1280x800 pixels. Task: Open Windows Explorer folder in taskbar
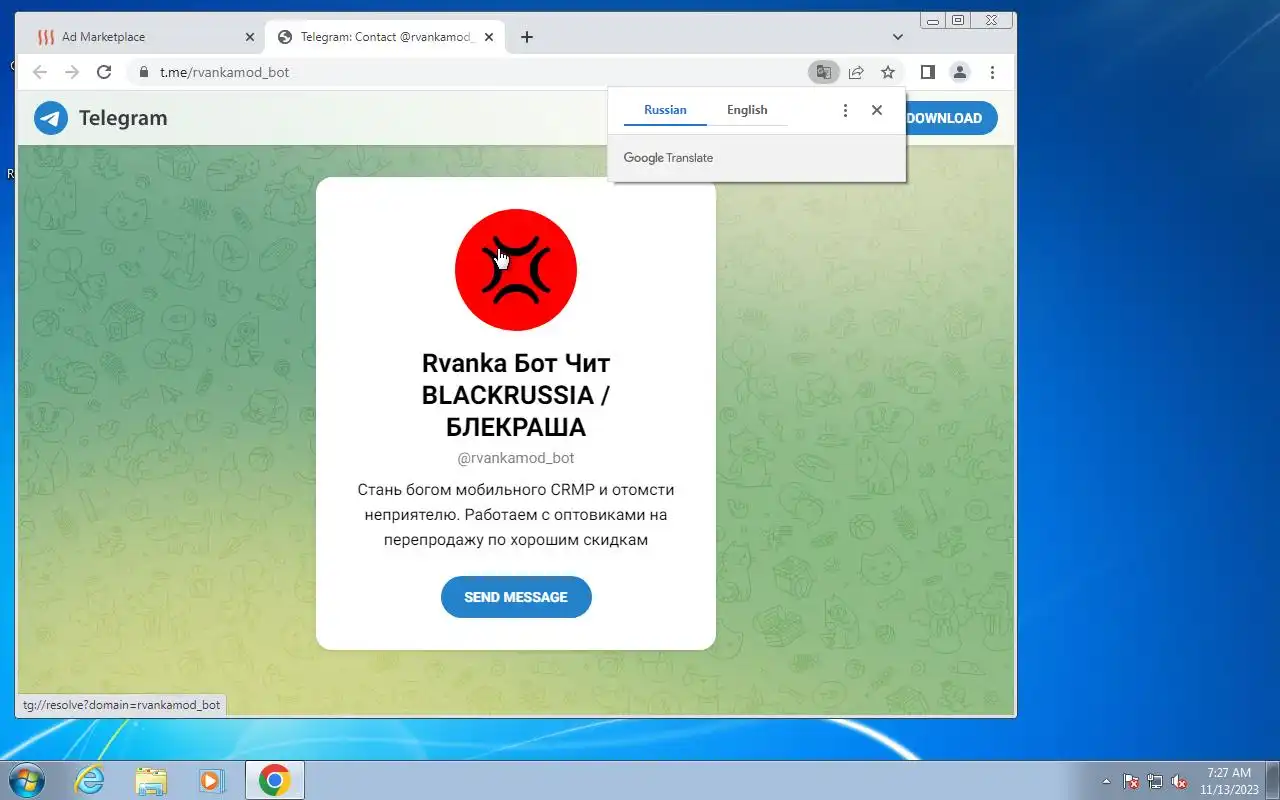151,780
